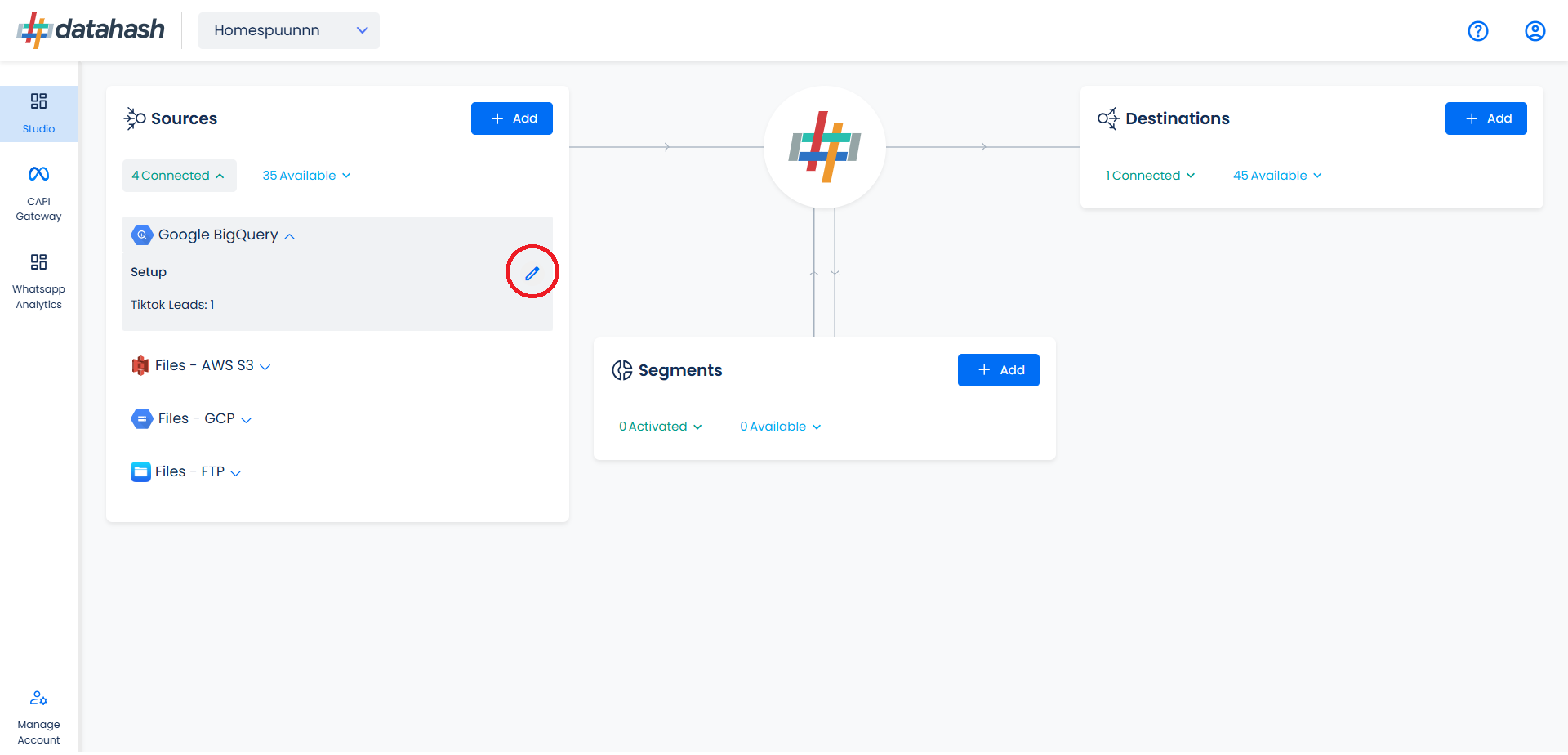Click the pencil edit icon for Google BigQuery
Image resolution: width=1568 pixels, height=755 pixels.
[532, 273]
